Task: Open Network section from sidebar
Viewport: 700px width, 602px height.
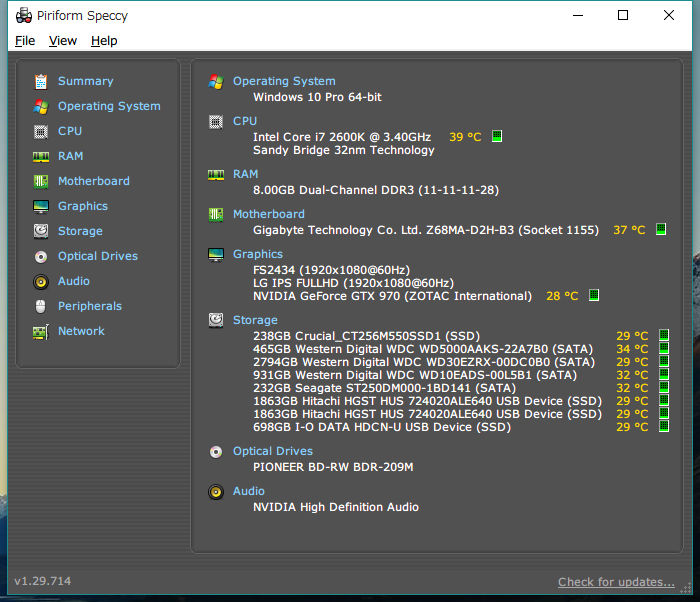Action: [81, 331]
